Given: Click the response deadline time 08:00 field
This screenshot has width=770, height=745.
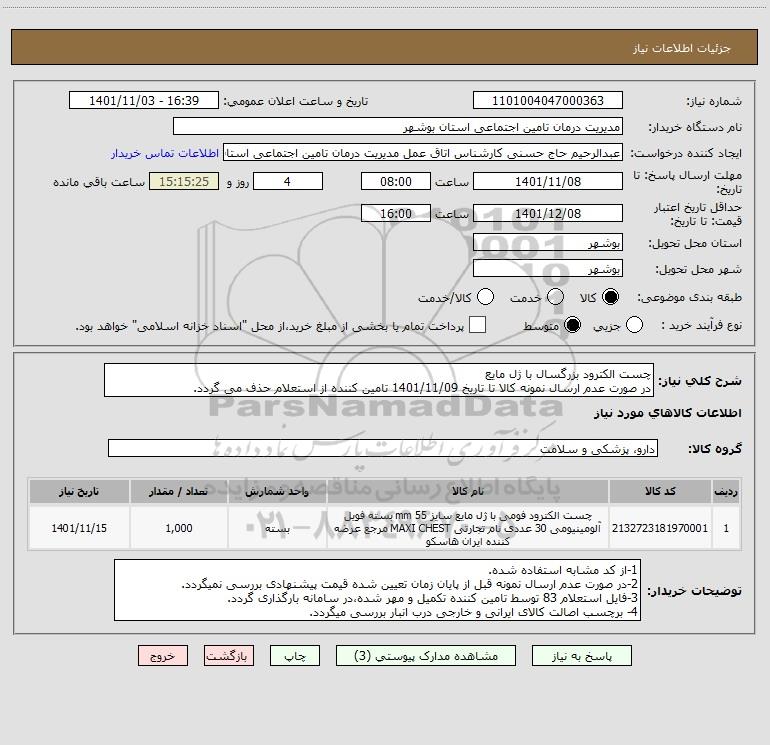Looking at the screenshot, I should (396, 181).
